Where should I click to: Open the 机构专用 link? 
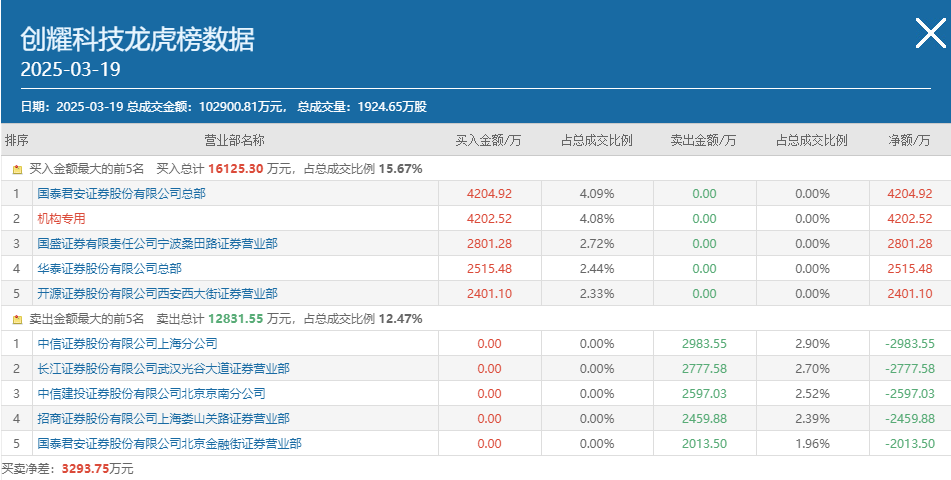point(61,218)
